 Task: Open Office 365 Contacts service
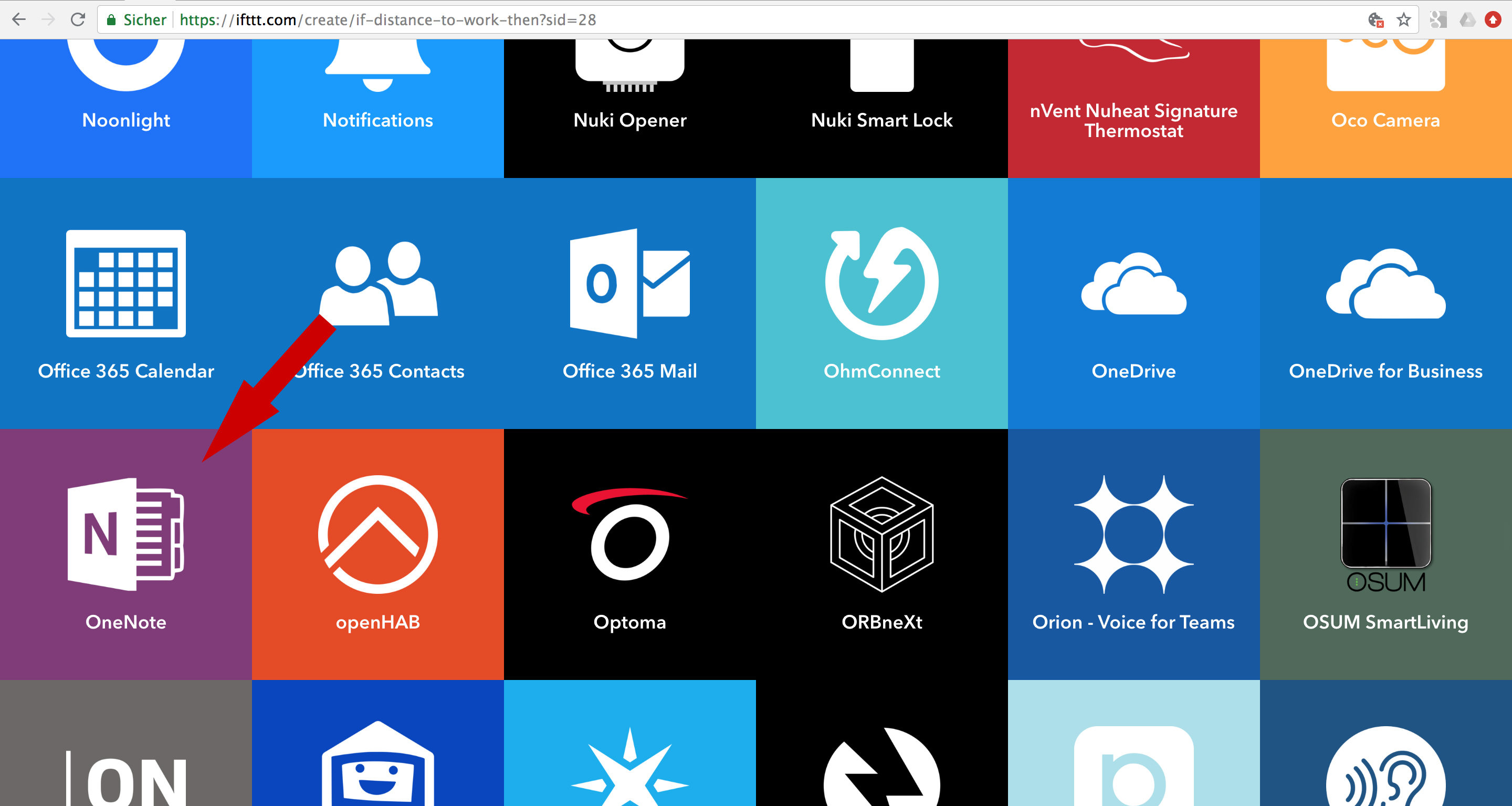point(377,303)
